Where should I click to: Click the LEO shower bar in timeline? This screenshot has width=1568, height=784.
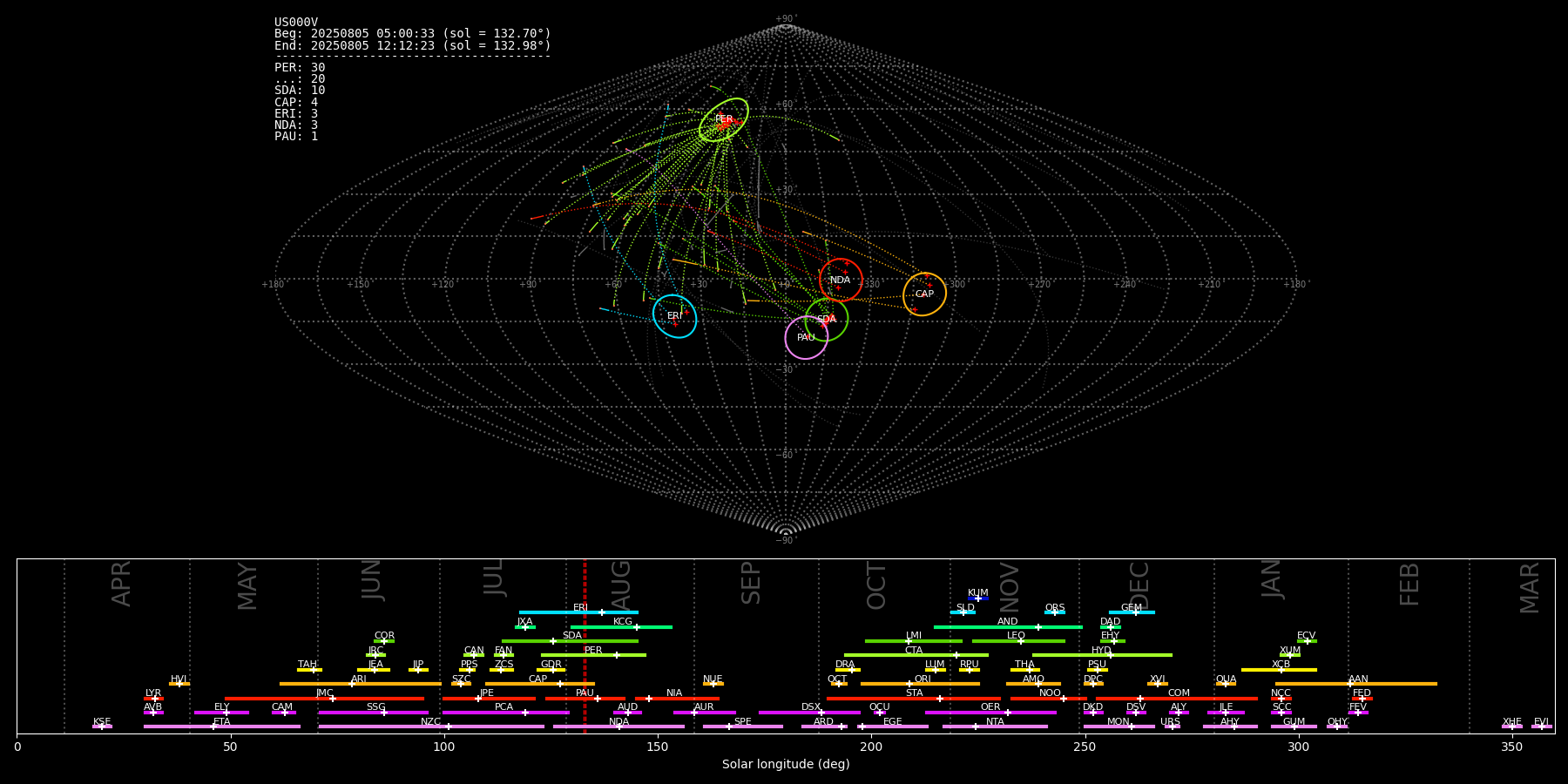pos(1018,641)
